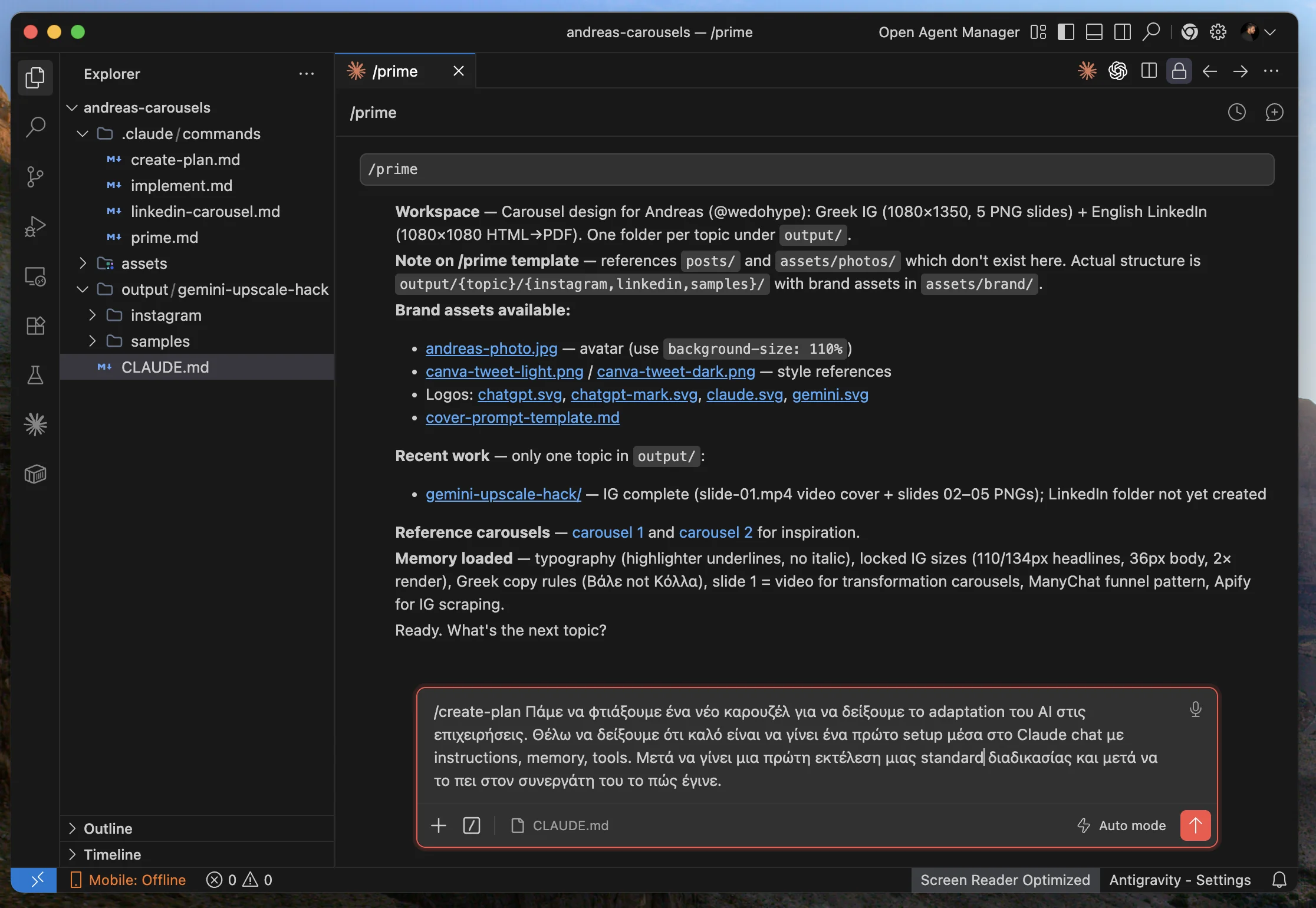Click Mobile: Offline status item
This screenshot has width=1316, height=908.
click(x=128, y=880)
